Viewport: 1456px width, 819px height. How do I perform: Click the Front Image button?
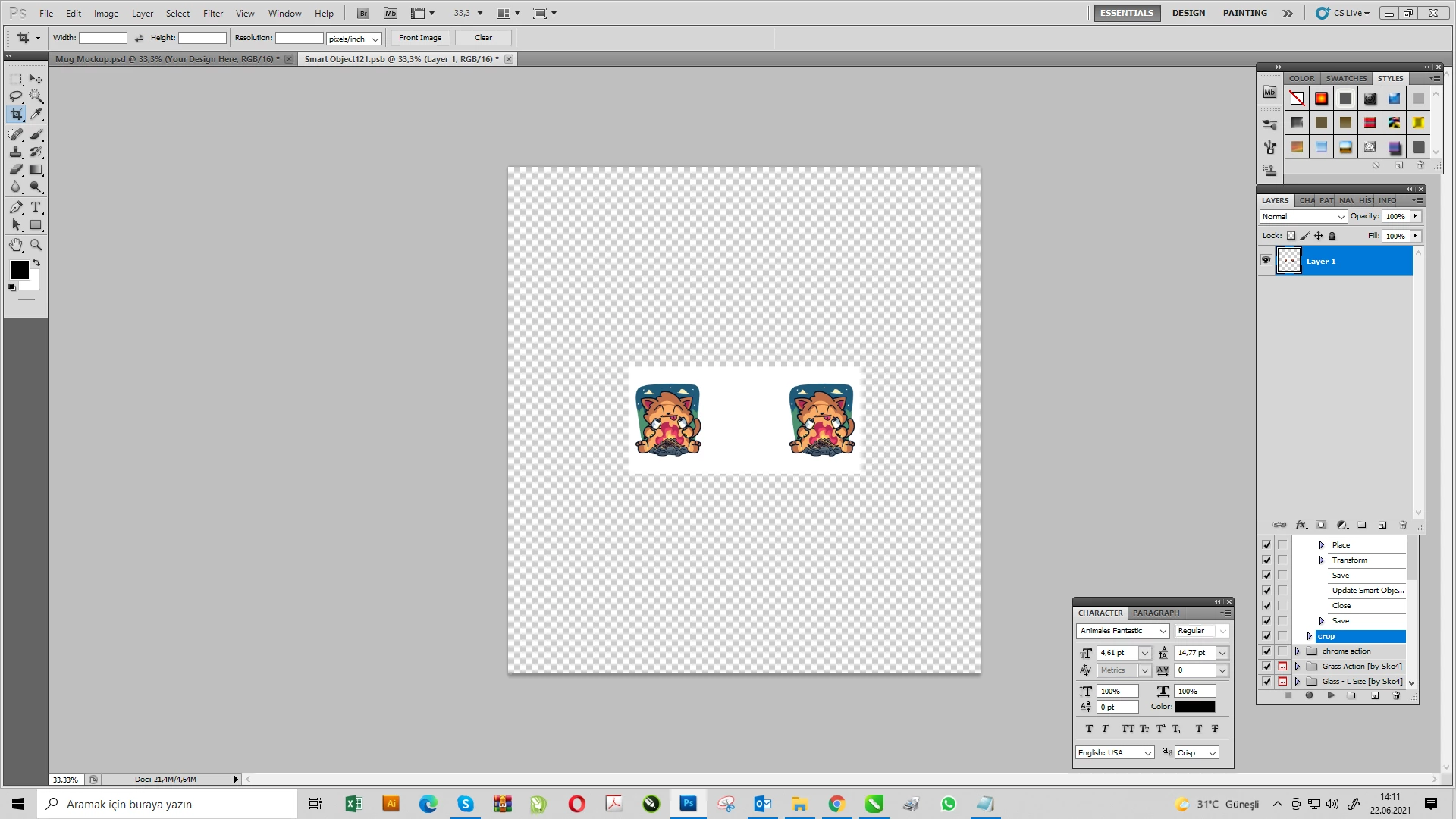click(420, 38)
